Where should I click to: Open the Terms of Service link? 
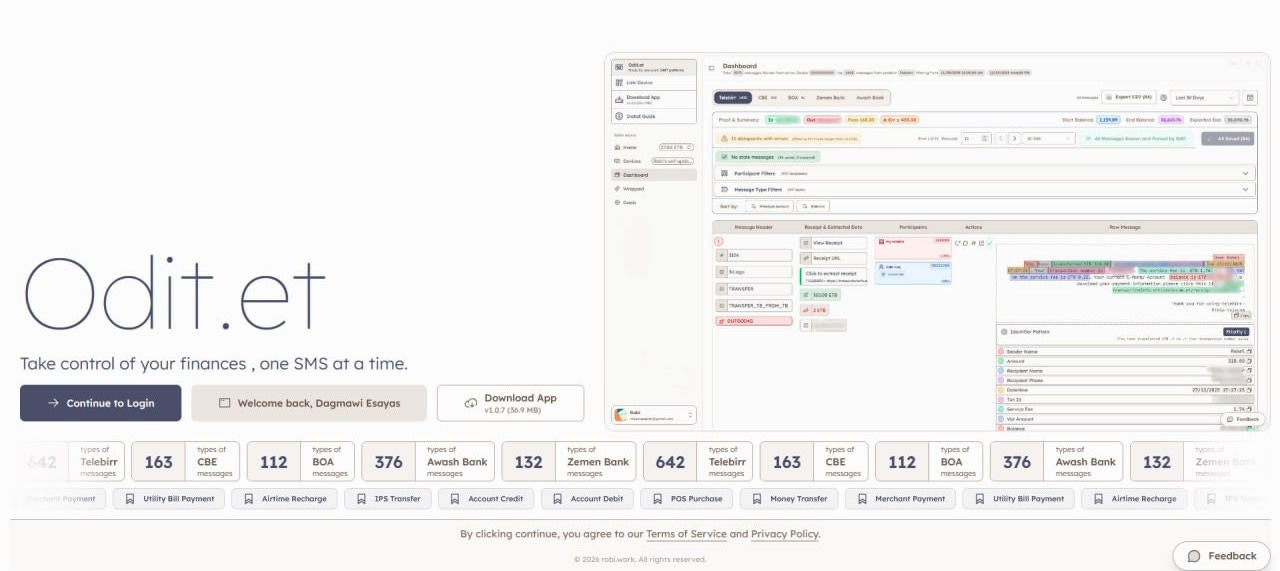pyautogui.click(x=686, y=534)
